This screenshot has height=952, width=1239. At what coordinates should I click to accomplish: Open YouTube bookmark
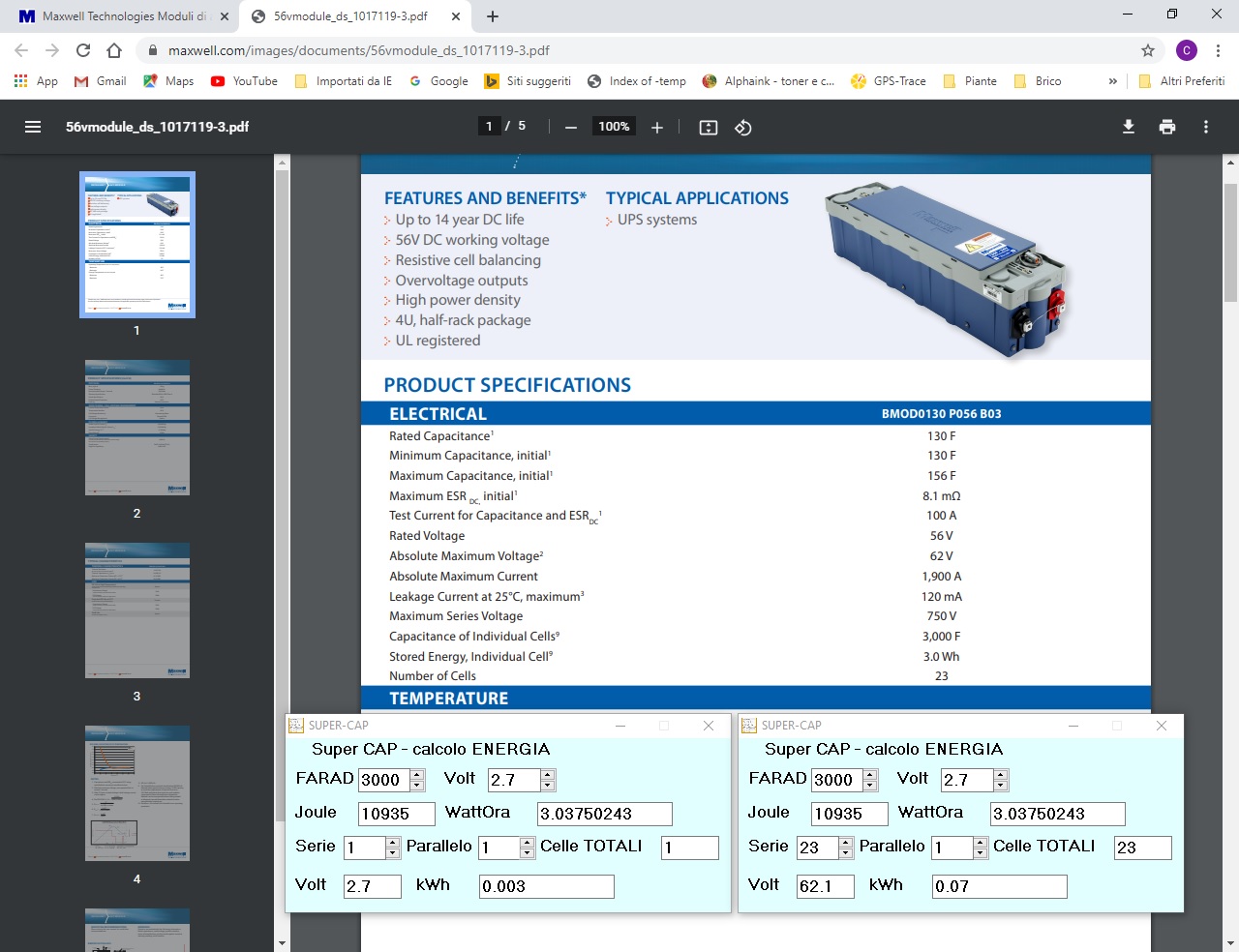(x=244, y=81)
